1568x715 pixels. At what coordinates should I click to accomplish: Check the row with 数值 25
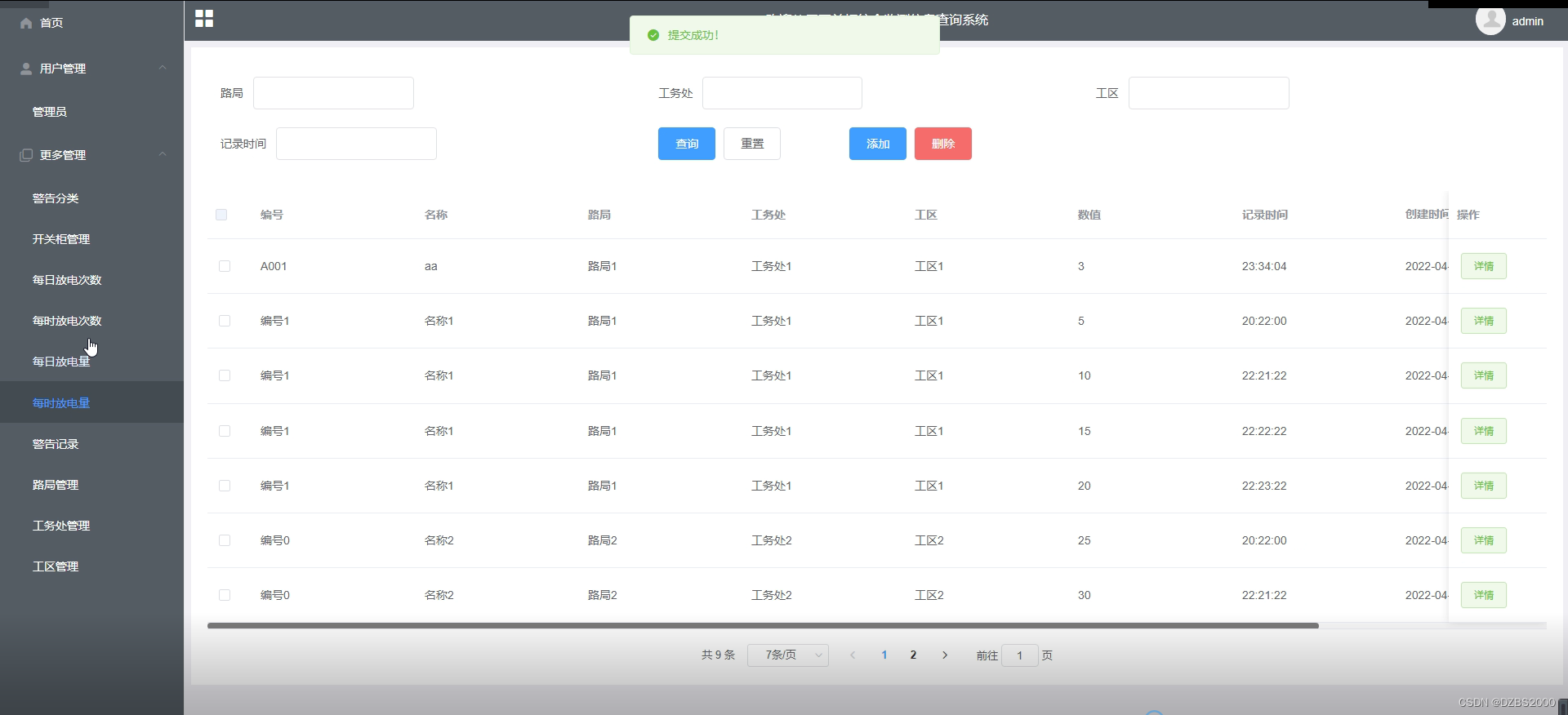(x=225, y=540)
